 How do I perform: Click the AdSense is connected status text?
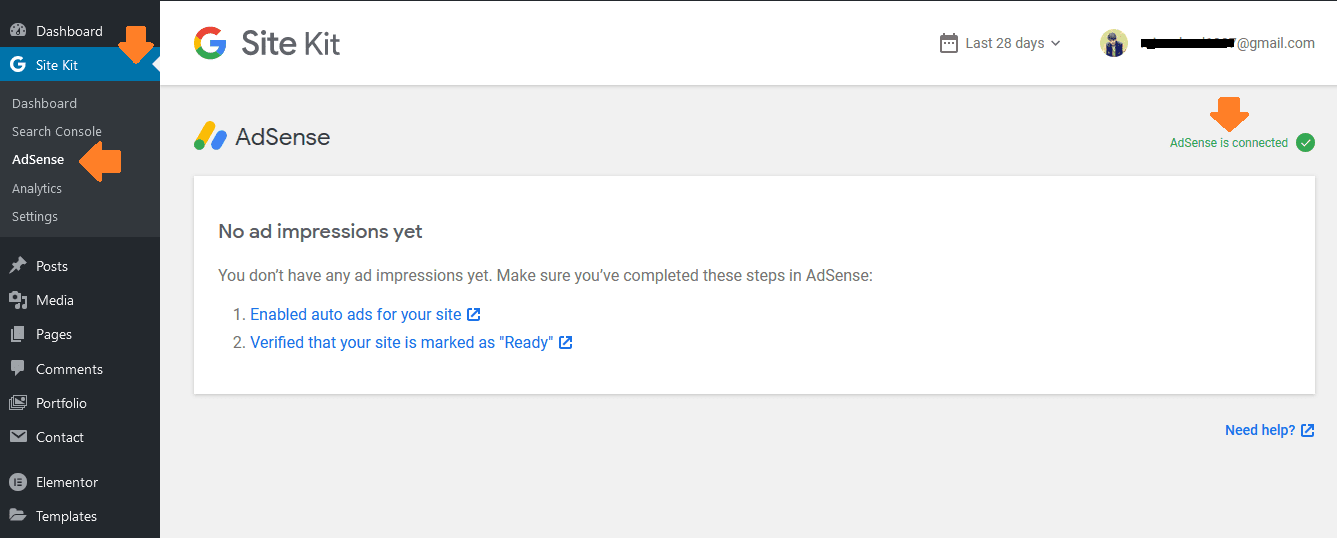point(1229,143)
